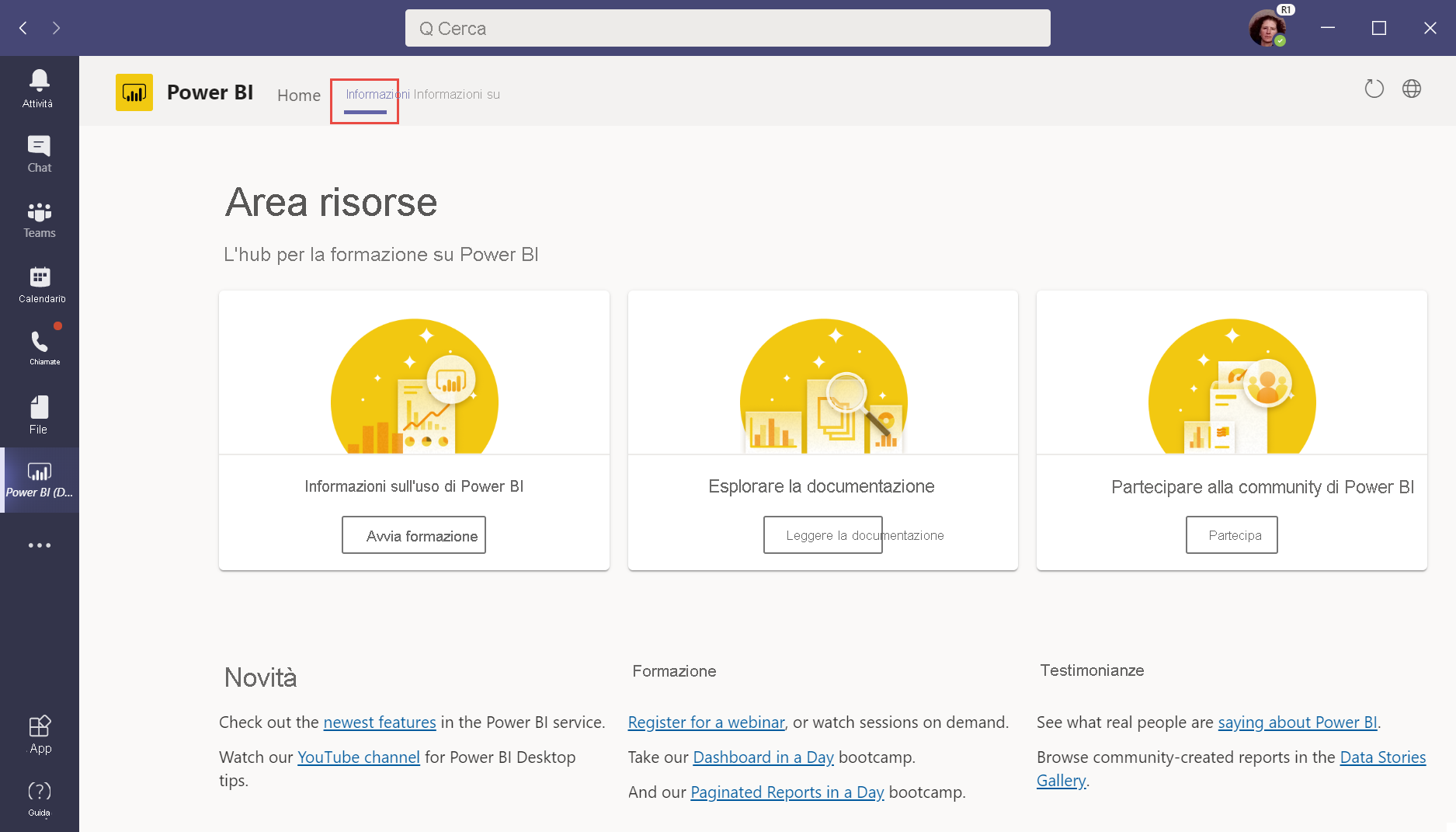
Task: Open the YouTube channel link
Action: [359, 757]
